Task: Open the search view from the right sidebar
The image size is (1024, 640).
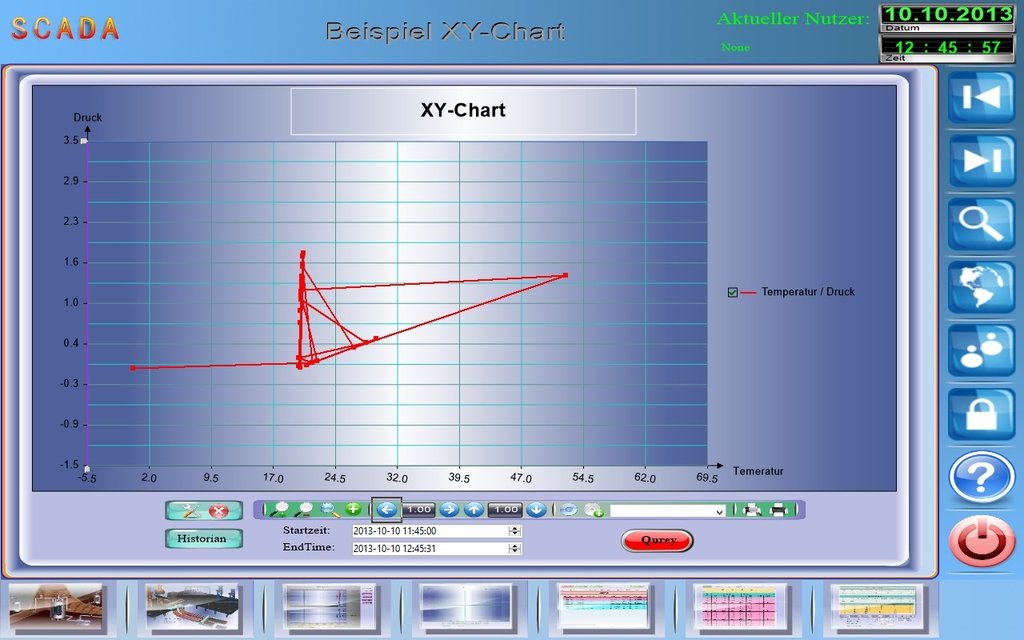Action: [x=981, y=223]
